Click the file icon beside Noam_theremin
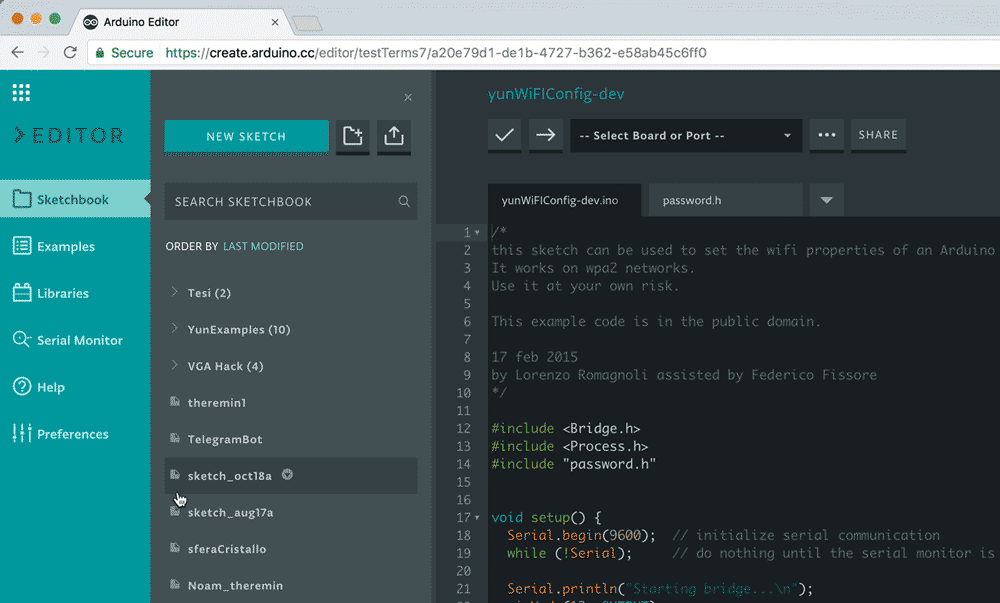The width and height of the screenshot is (1000, 603). pyautogui.click(x=175, y=584)
